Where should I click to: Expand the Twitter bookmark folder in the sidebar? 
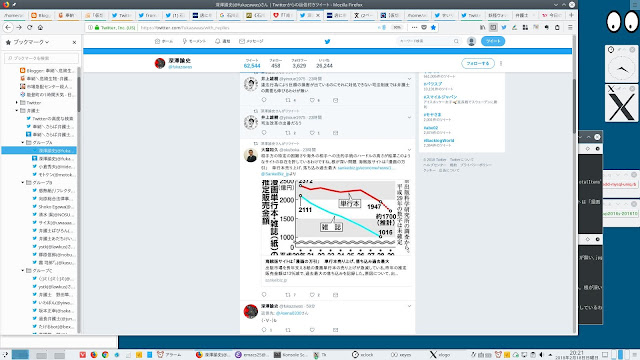(x=17, y=102)
